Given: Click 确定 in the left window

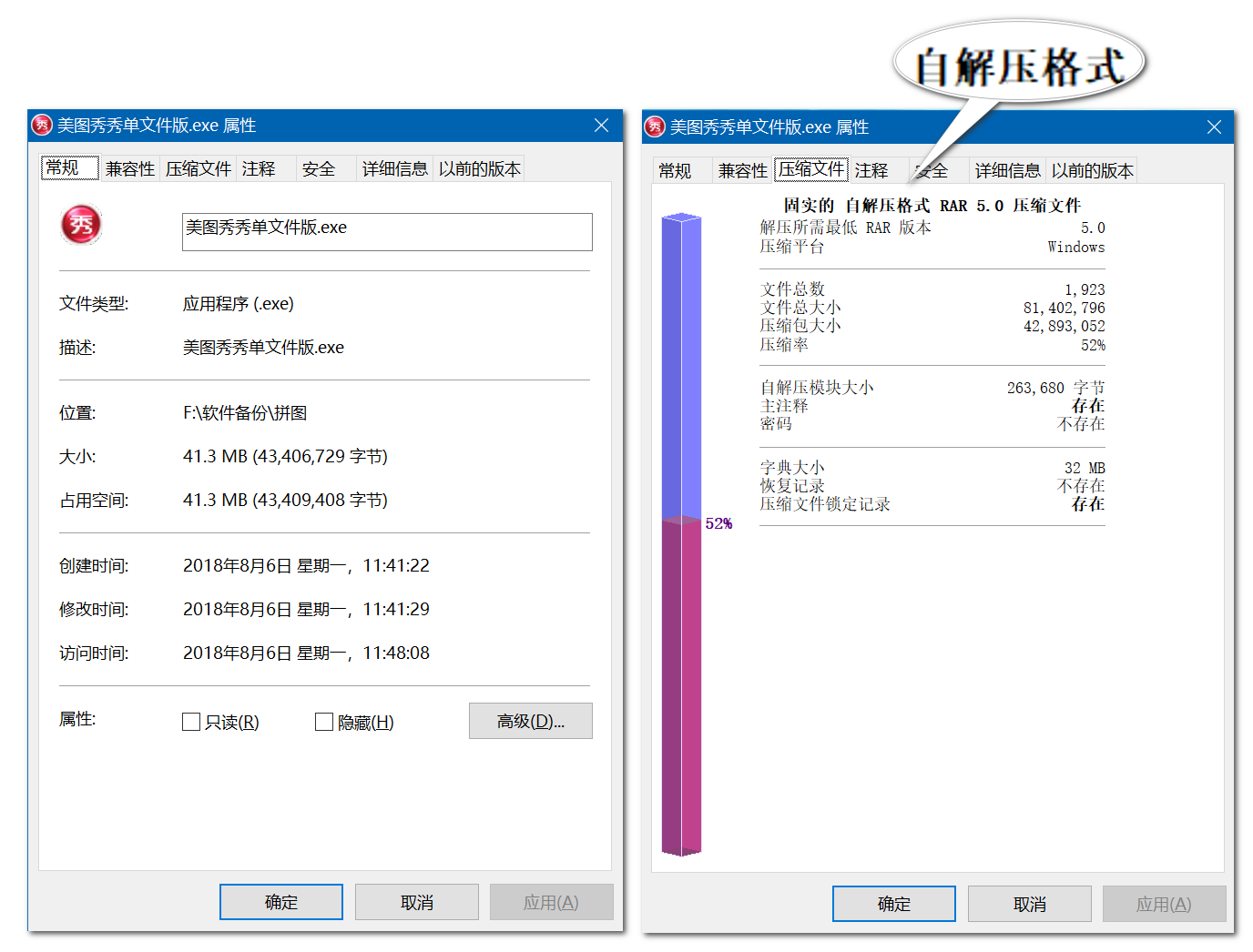Looking at the screenshot, I should coord(281,902).
